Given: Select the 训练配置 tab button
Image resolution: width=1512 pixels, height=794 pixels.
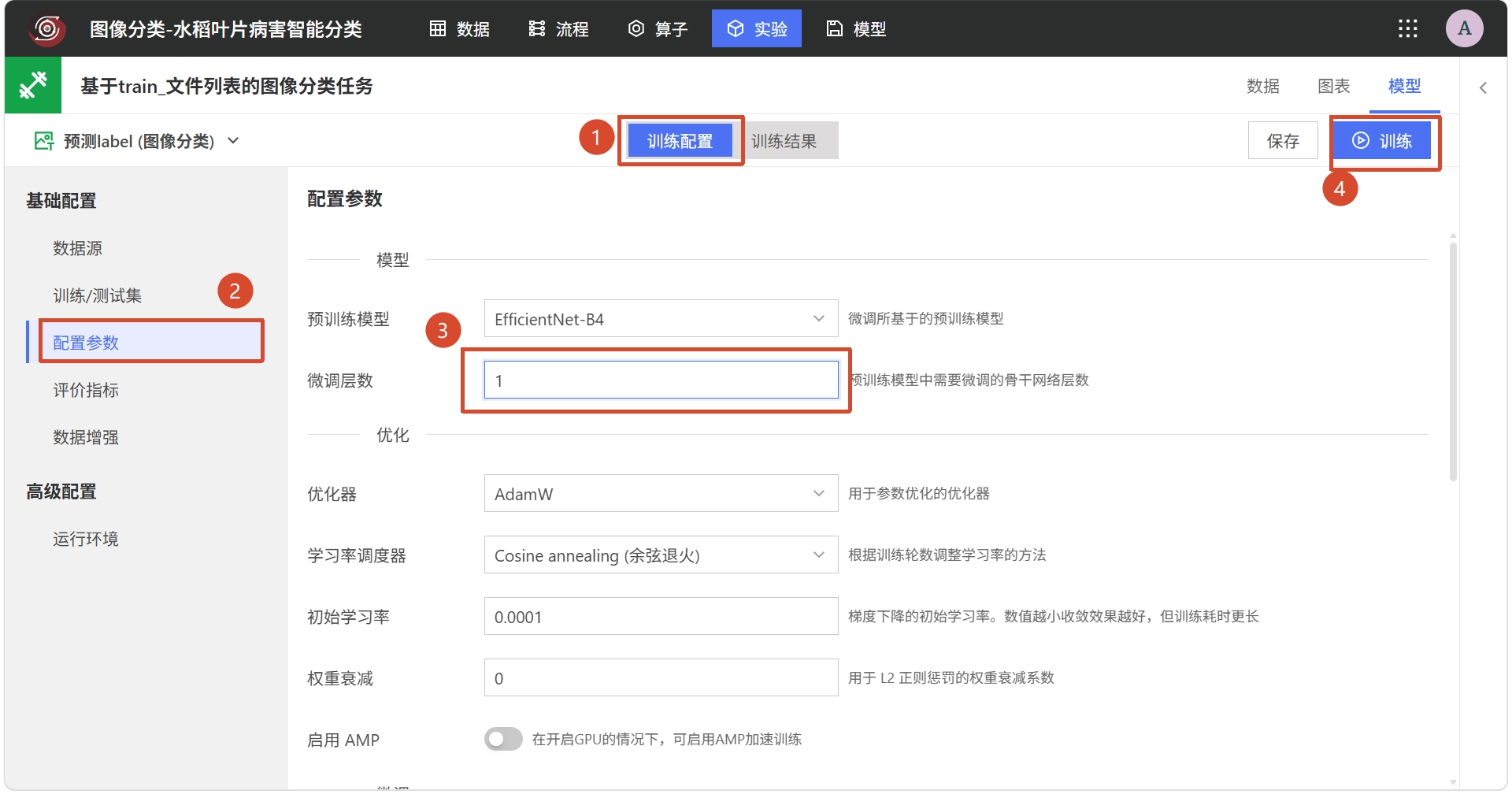Looking at the screenshot, I should point(680,141).
